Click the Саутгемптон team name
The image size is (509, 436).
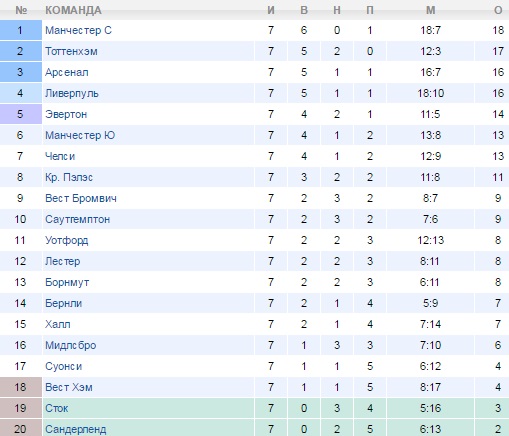tap(77, 219)
